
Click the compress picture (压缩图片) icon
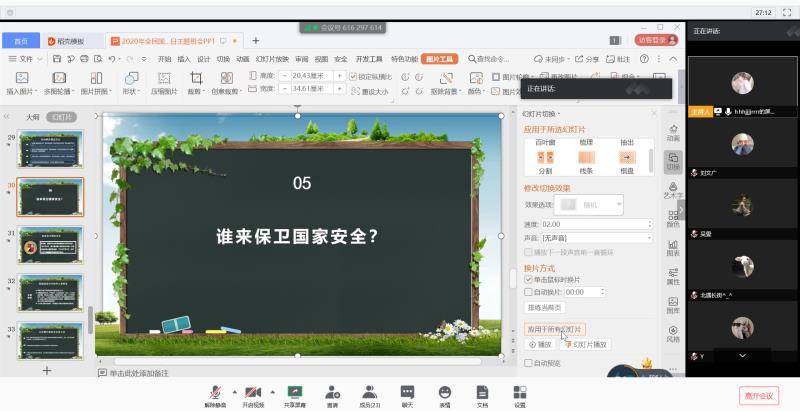(164, 78)
